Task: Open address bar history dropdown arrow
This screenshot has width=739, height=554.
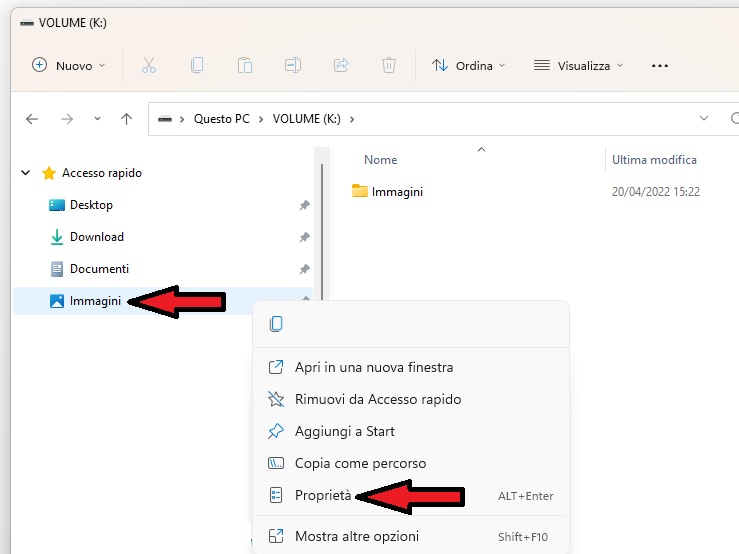Action: 704,118
